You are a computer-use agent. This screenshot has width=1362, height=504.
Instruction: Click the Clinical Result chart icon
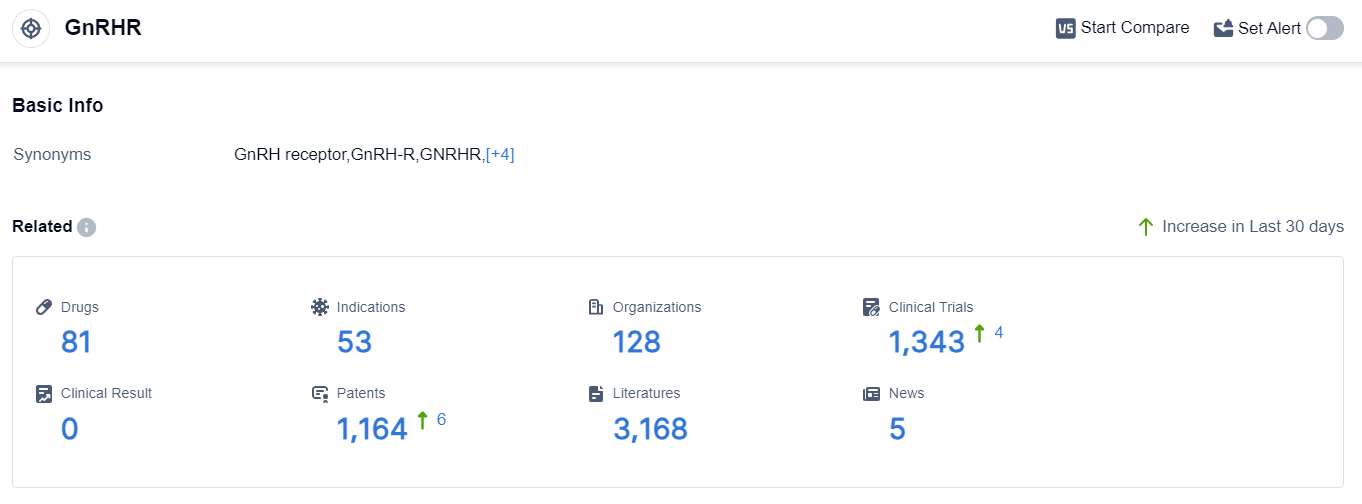[44, 393]
